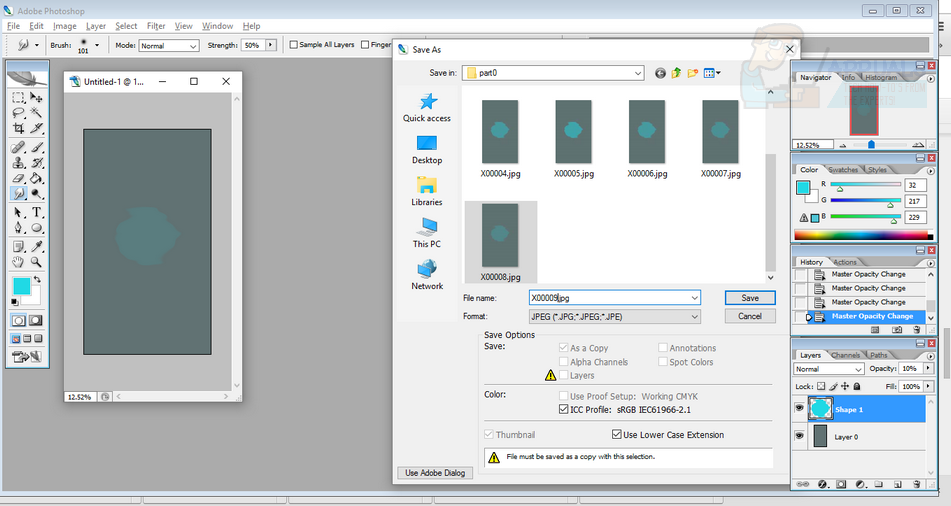Screen dimensions: 951x506
Task: Expand the File name dropdown
Action: point(694,298)
